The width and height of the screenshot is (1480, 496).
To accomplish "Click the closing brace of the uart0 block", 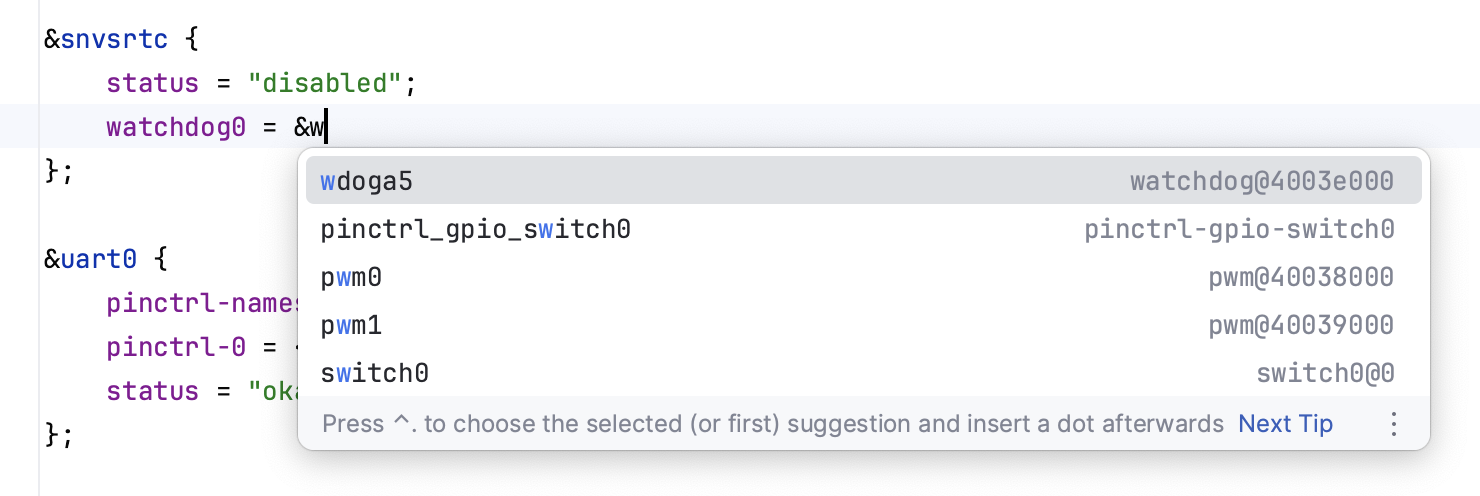I will point(52,434).
